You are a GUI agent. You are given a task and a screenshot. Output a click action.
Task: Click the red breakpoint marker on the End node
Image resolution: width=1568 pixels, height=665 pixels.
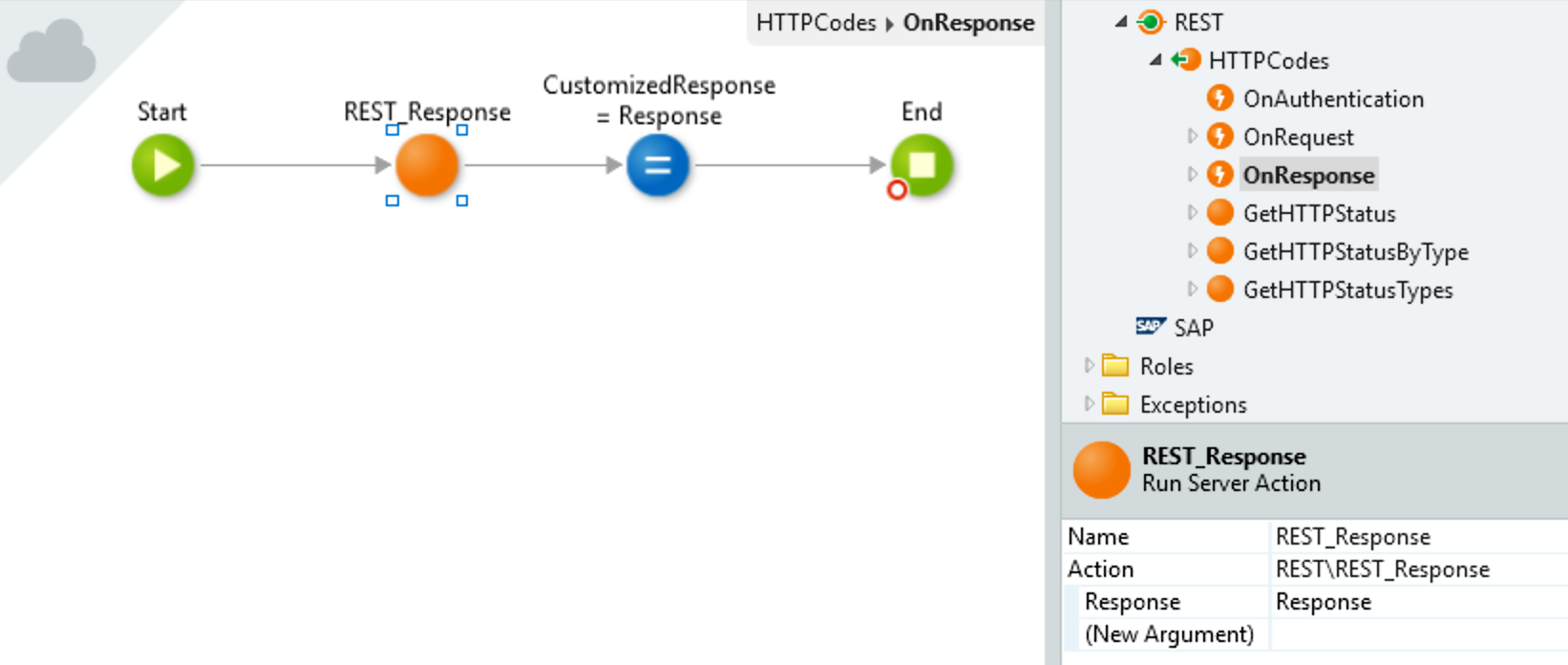(x=897, y=190)
